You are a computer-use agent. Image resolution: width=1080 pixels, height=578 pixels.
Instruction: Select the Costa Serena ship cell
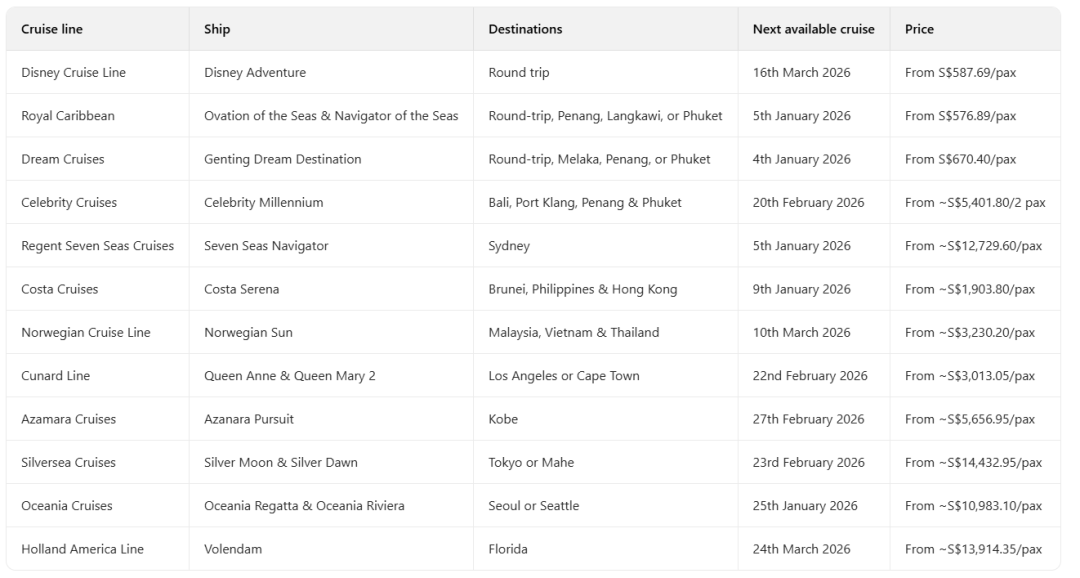241,289
